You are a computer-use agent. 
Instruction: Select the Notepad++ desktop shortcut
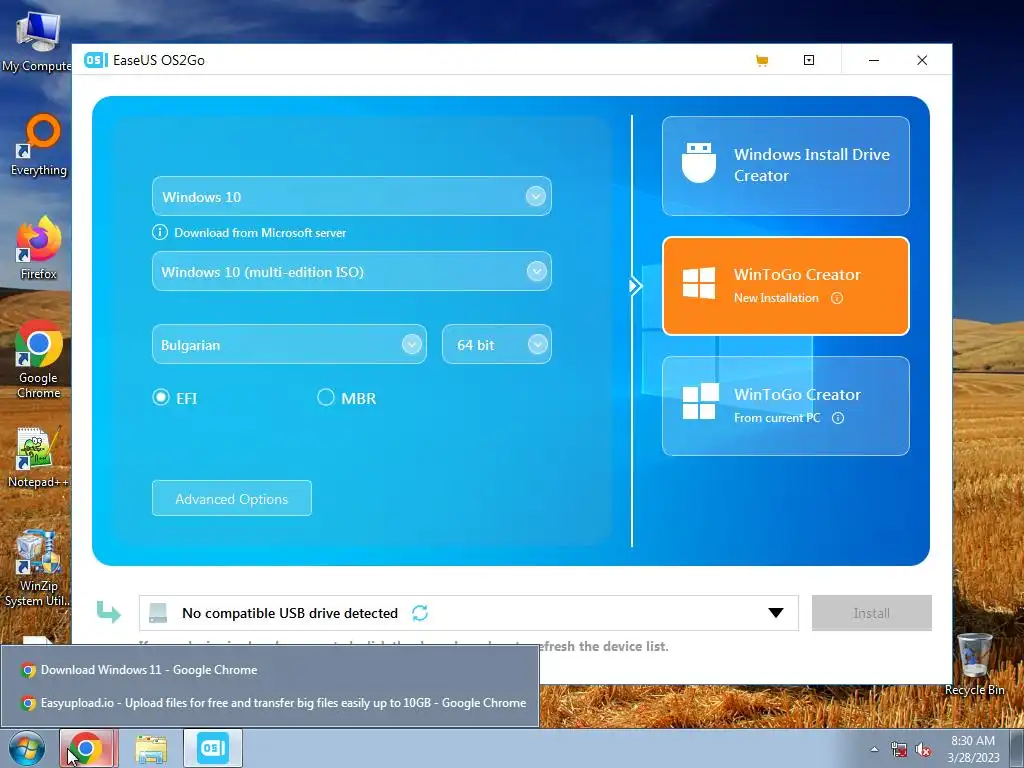pyautogui.click(x=38, y=457)
